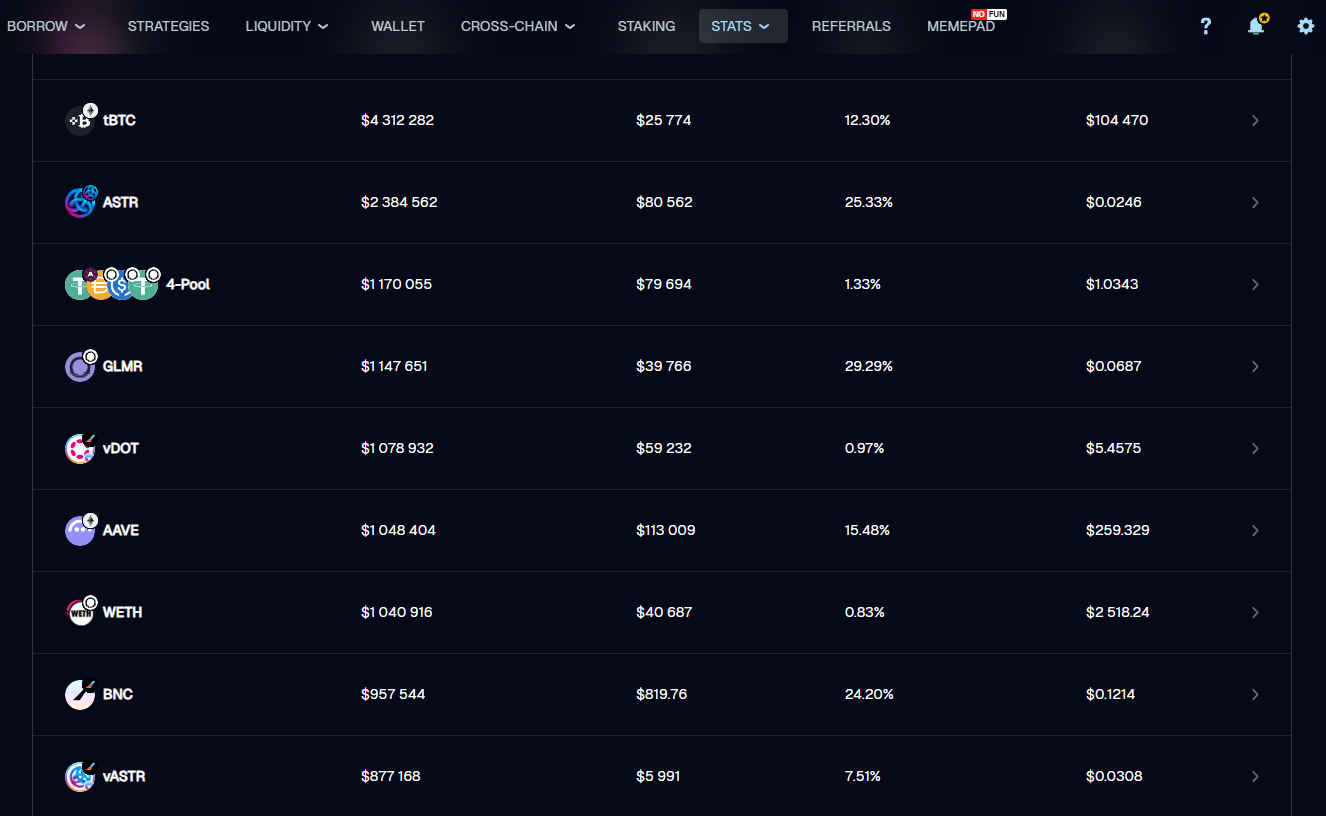Click ASTR value $2 384 562
Viewport: 1326px width, 816px height.
399,202
